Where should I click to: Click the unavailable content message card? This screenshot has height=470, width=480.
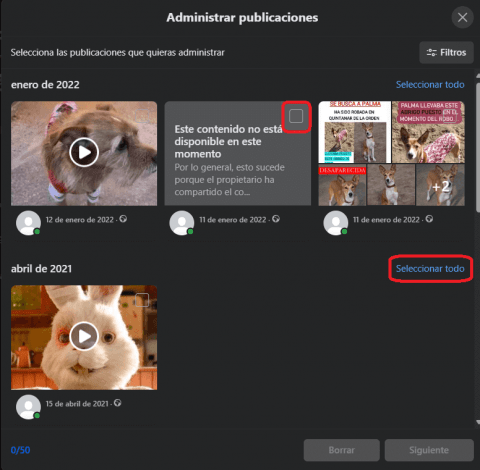click(x=238, y=153)
